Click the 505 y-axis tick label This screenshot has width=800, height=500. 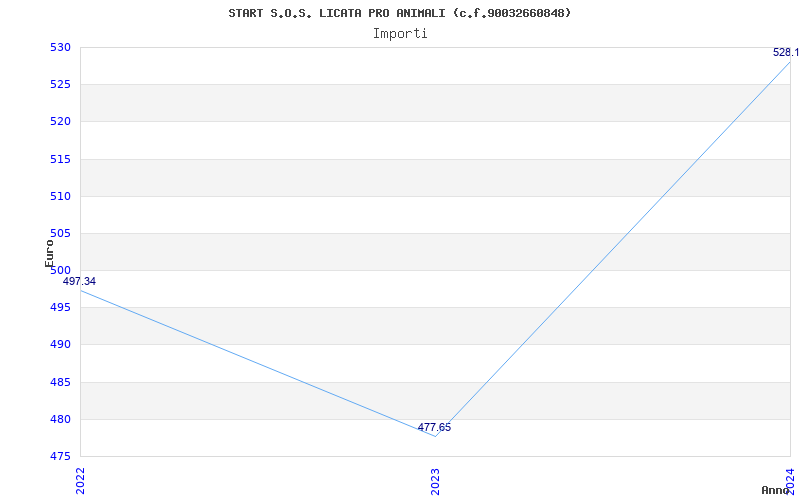tap(59, 234)
